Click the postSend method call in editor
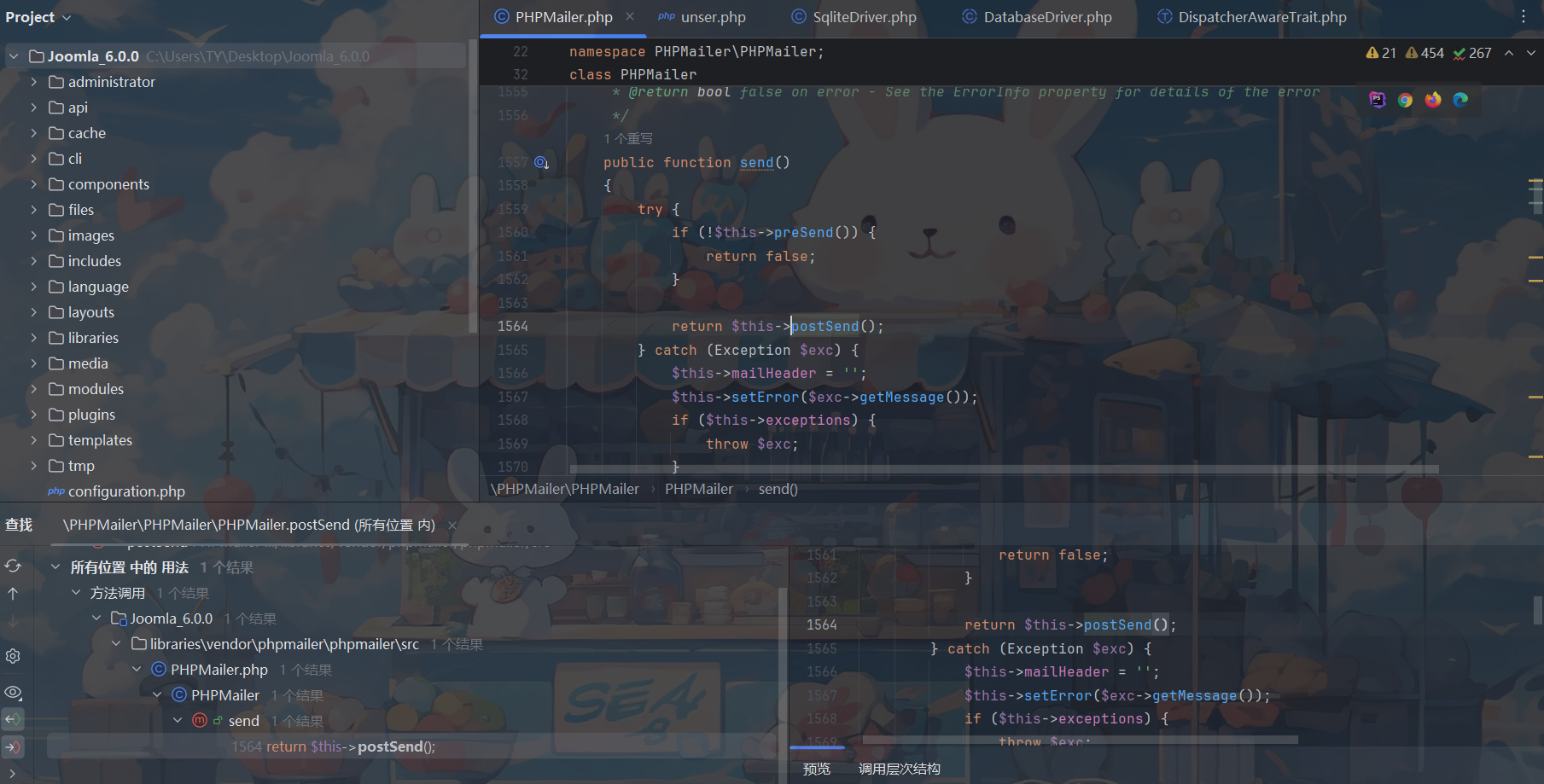This screenshot has width=1544, height=784. (824, 326)
